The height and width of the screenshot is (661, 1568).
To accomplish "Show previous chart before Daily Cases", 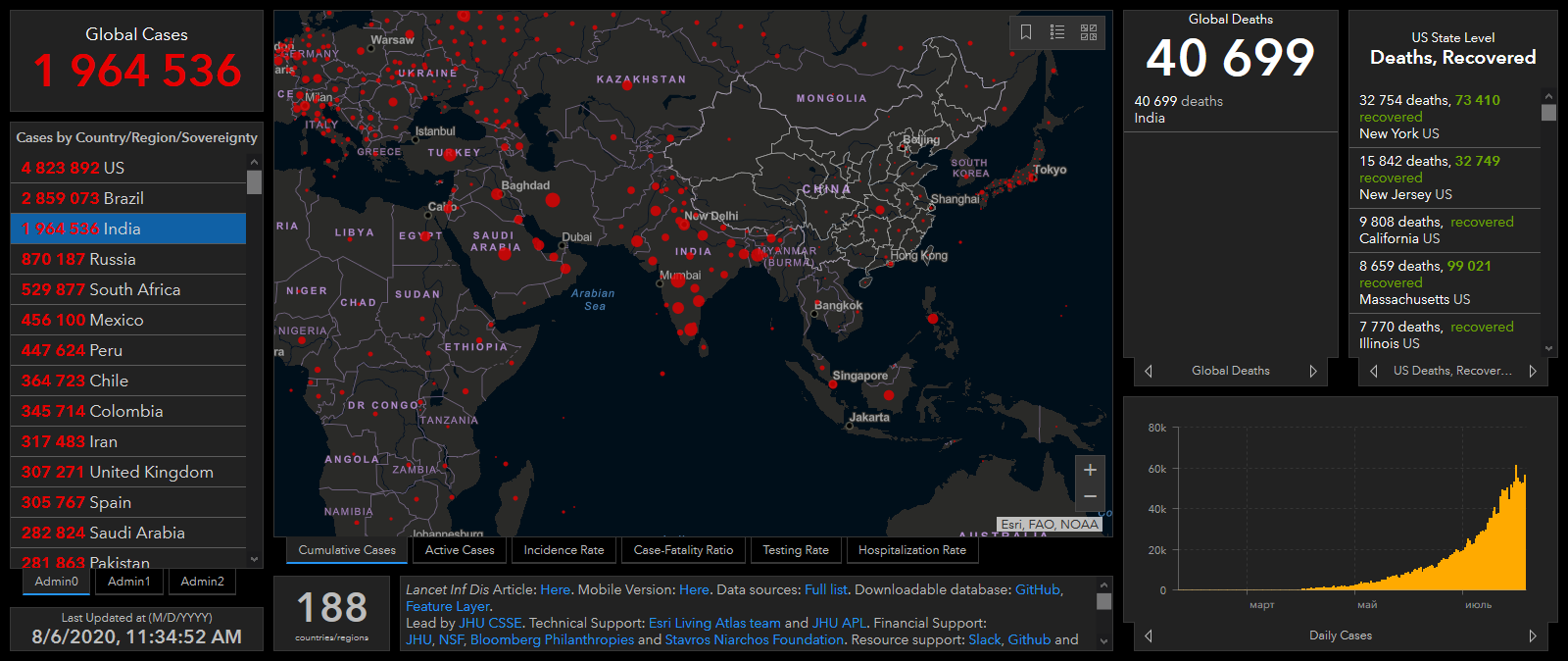I will (x=1149, y=636).
